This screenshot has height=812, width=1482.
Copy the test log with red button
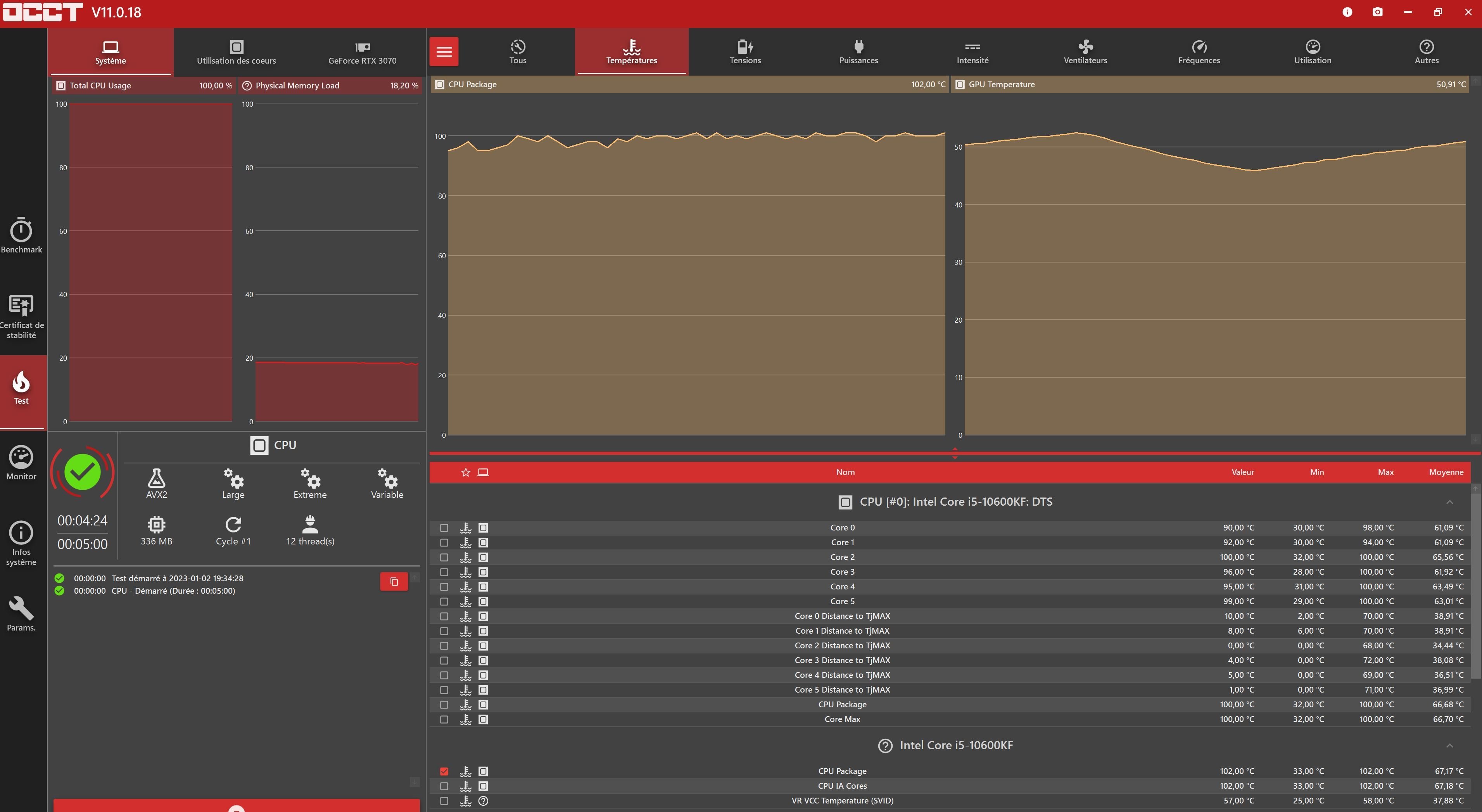click(x=394, y=581)
